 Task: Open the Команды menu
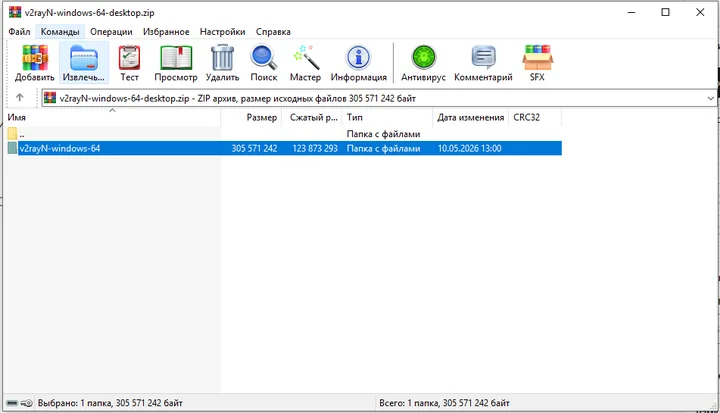pyautogui.click(x=60, y=32)
